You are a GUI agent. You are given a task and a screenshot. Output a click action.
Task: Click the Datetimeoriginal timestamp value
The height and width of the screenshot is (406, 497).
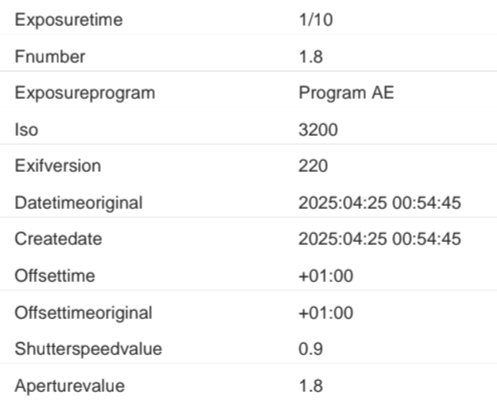(380, 203)
